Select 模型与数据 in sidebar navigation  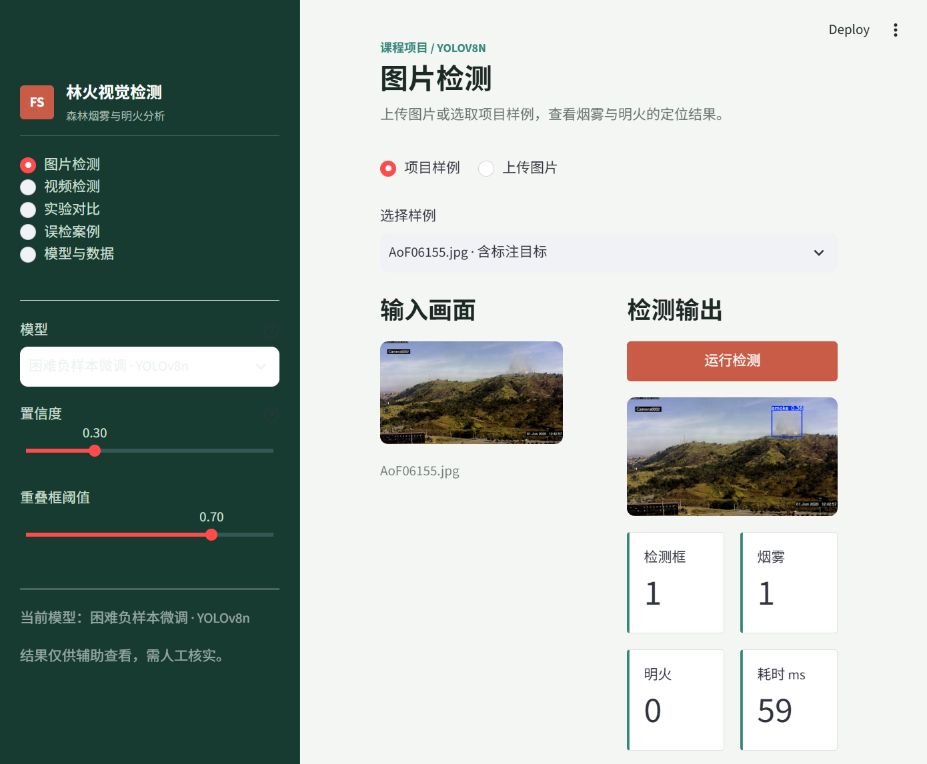click(x=67, y=254)
